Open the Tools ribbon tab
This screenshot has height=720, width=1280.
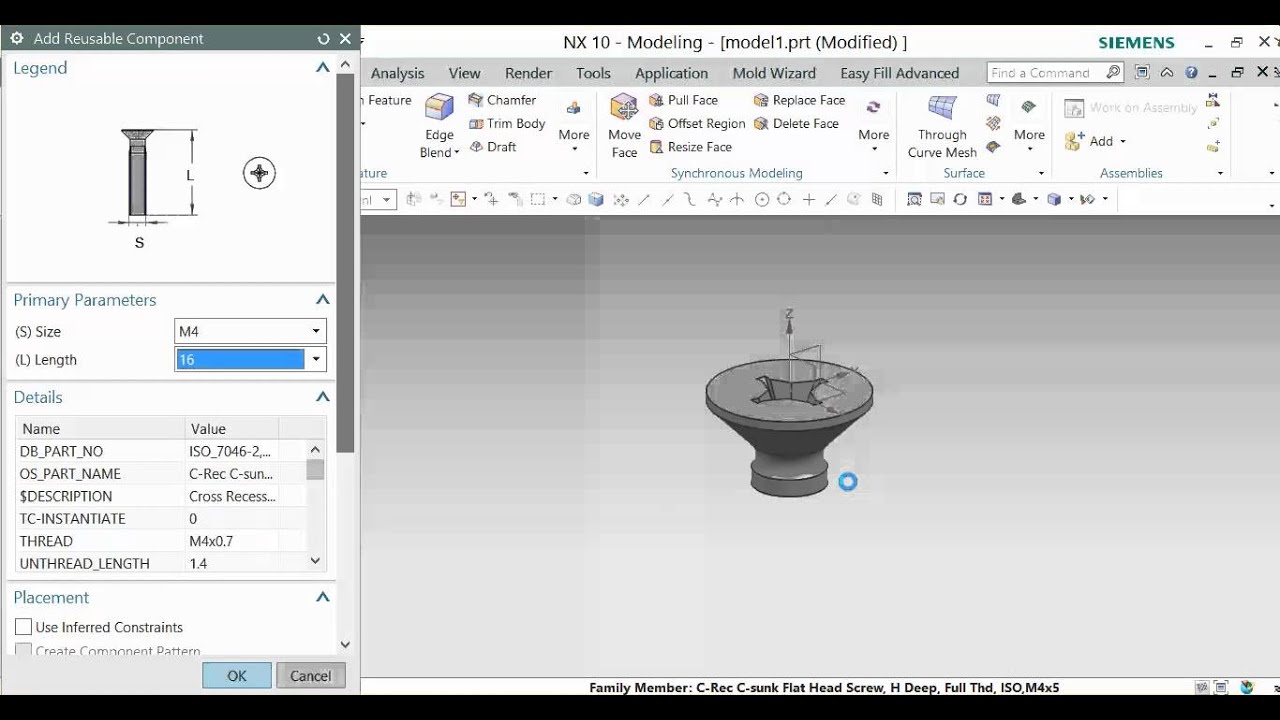pos(593,73)
